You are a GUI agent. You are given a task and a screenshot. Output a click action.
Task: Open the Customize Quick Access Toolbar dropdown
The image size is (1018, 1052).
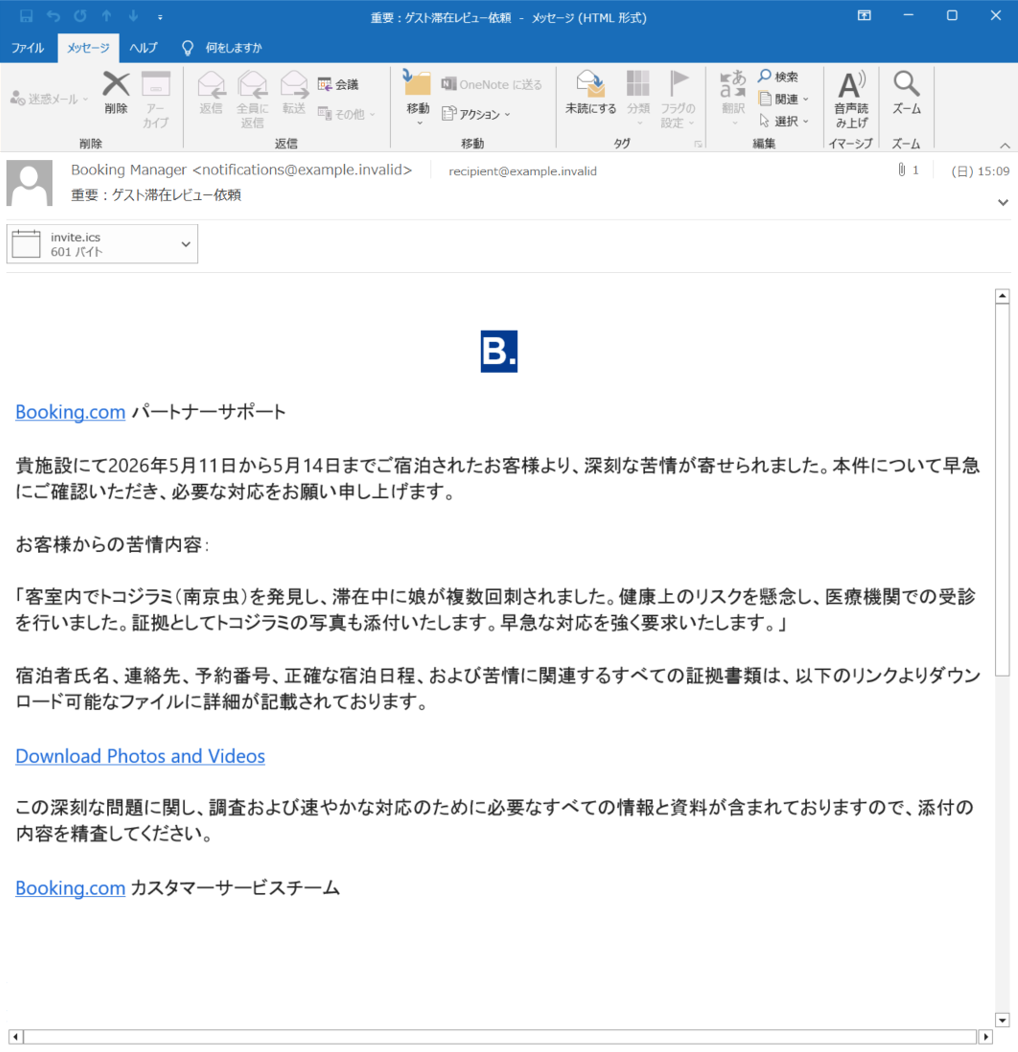click(160, 17)
